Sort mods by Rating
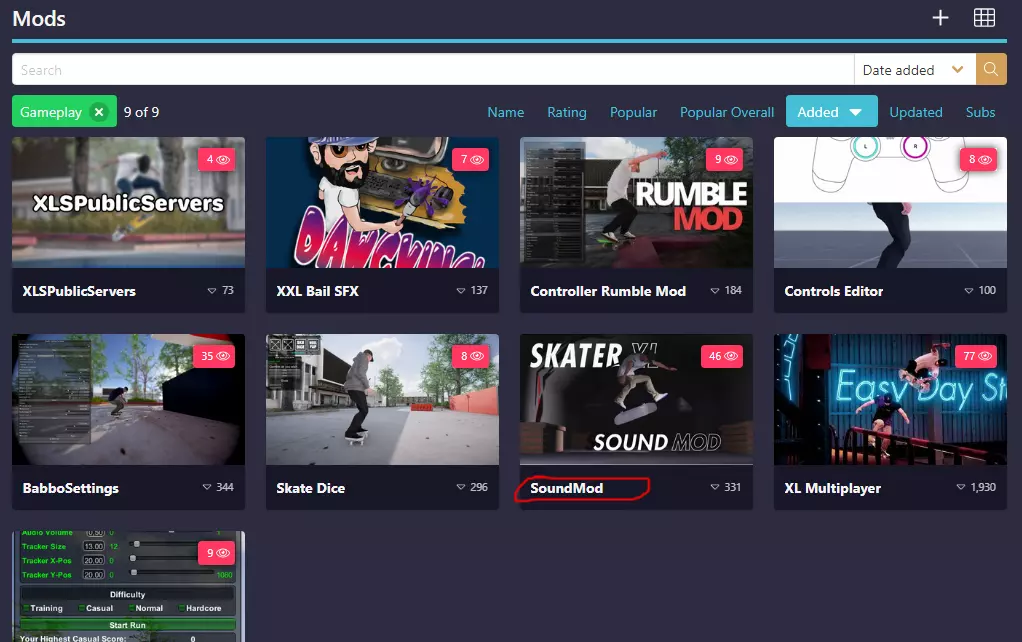The image size is (1022, 642). 566,112
